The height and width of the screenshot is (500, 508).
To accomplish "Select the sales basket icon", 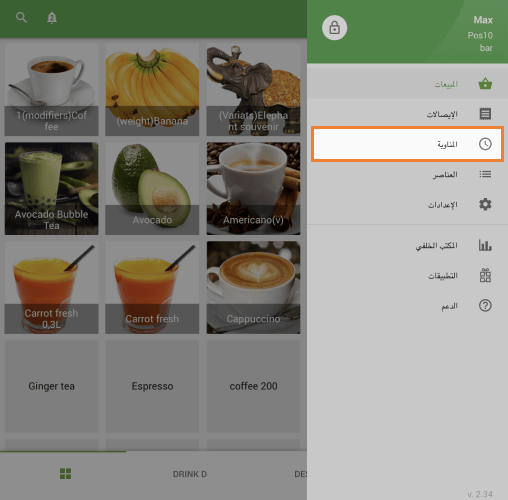I will coord(485,83).
